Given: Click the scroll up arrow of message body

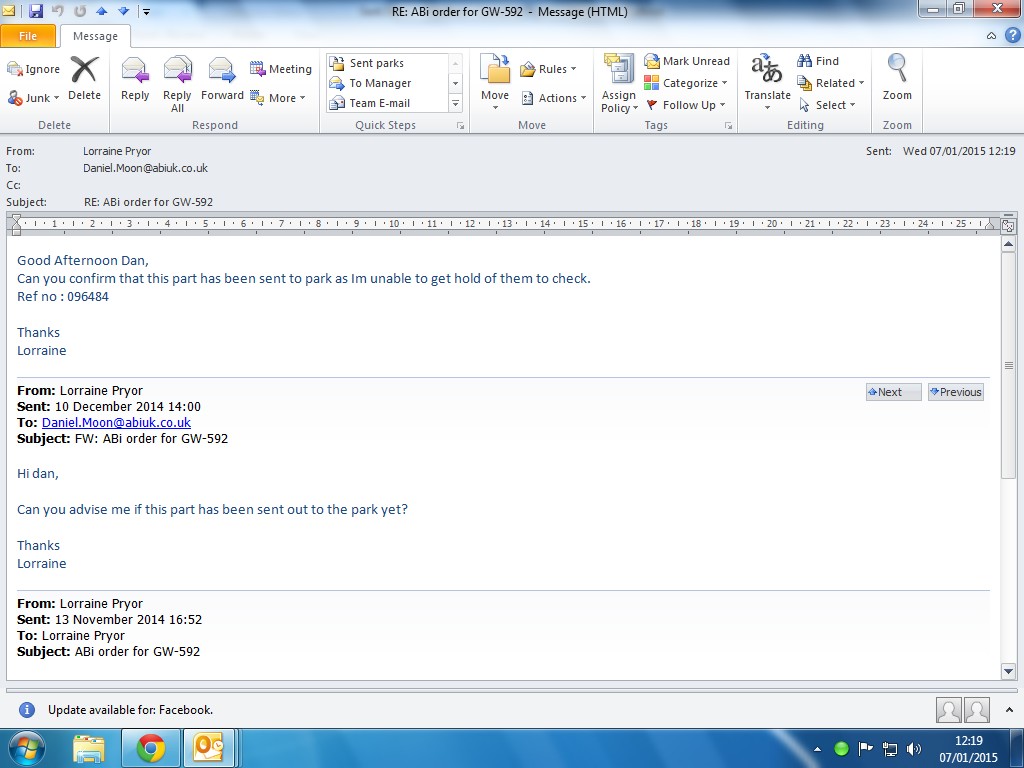Looking at the screenshot, I should tap(1008, 244).
